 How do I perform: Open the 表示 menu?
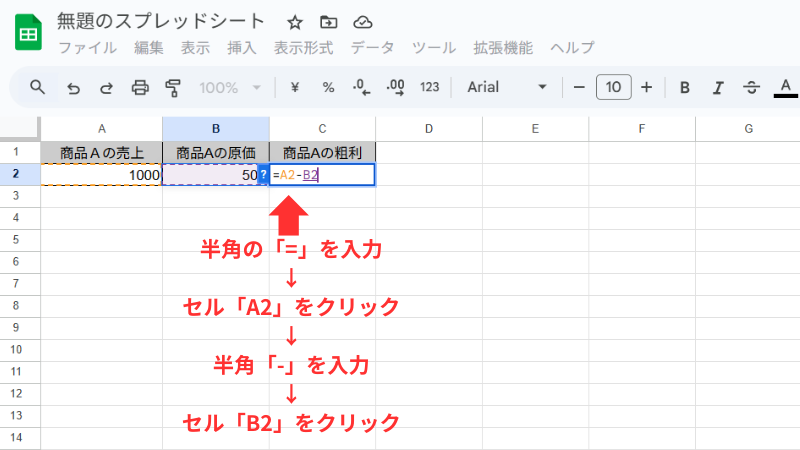click(x=195, y=48)
